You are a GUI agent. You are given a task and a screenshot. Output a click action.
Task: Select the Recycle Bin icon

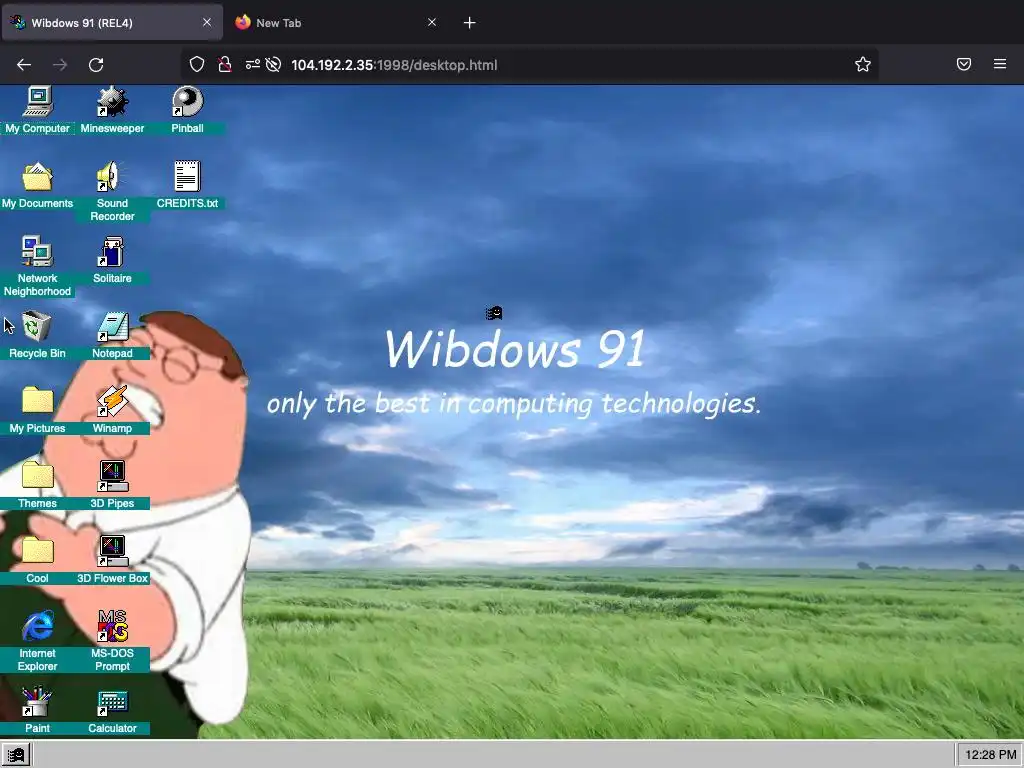(37, 334)
